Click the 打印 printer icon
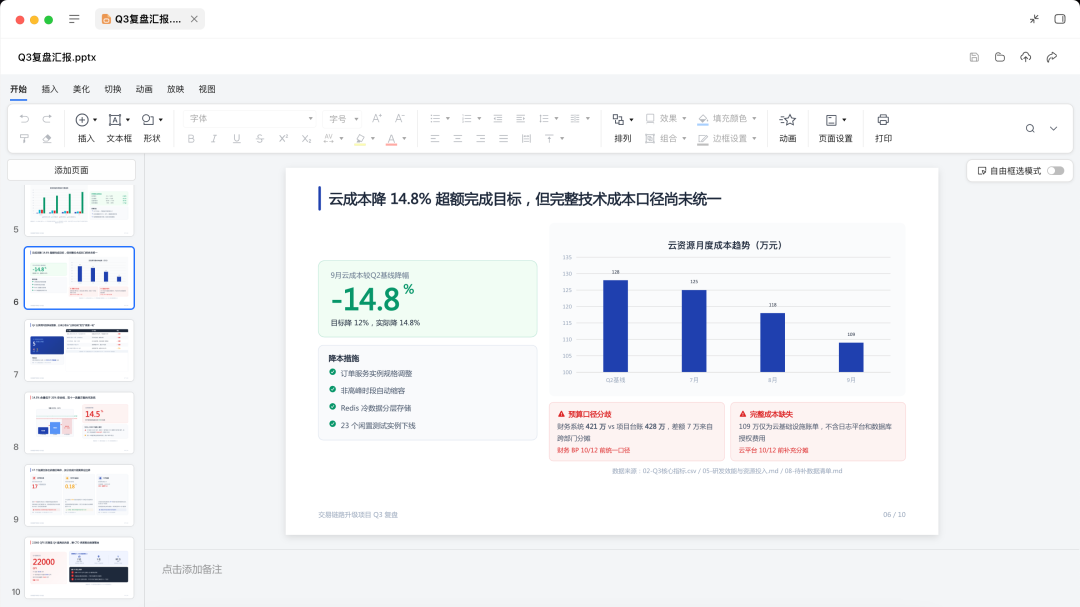Screen dimensions: 1080x607 coord(883,120)
